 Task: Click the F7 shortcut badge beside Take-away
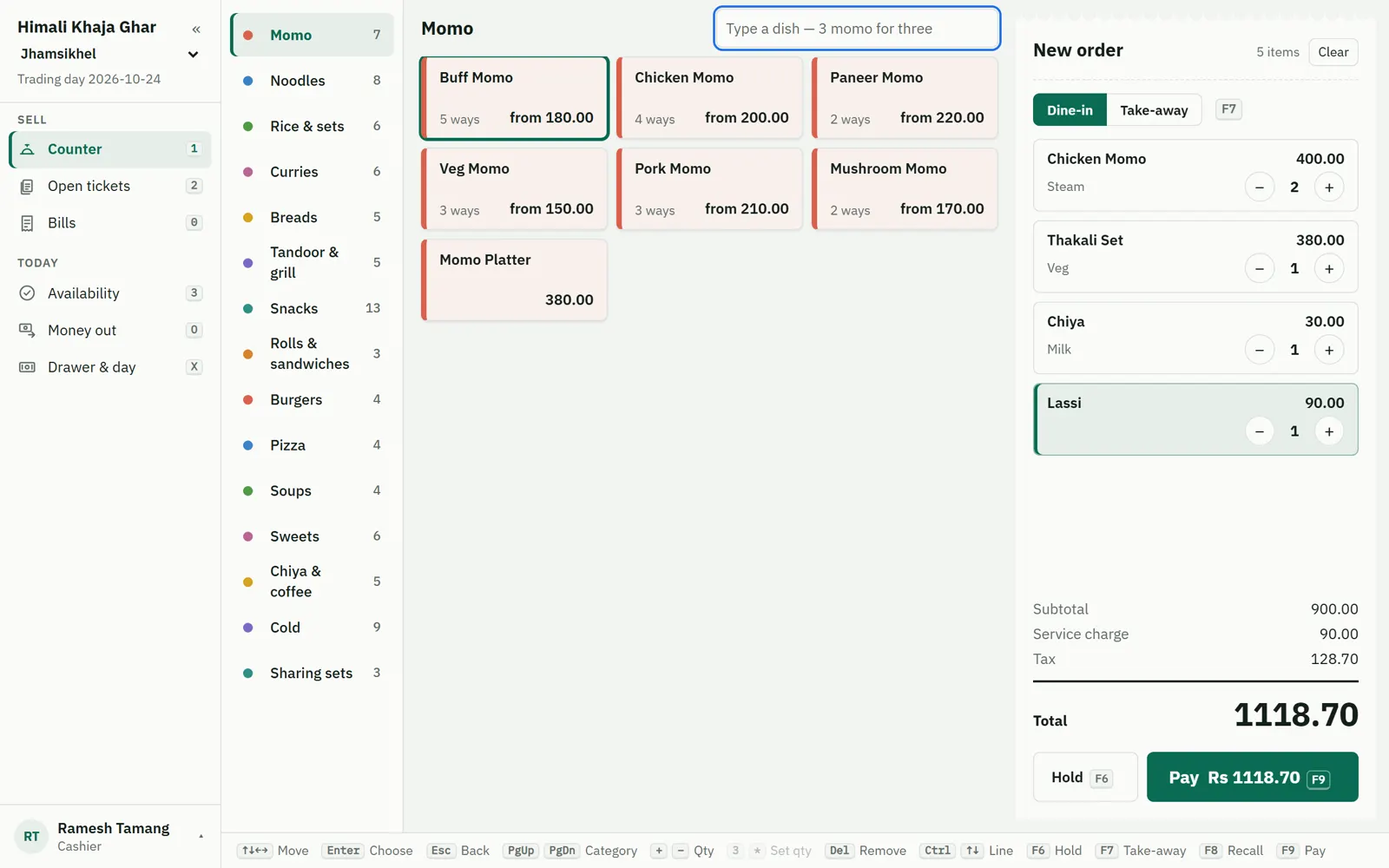(1228, 109)
